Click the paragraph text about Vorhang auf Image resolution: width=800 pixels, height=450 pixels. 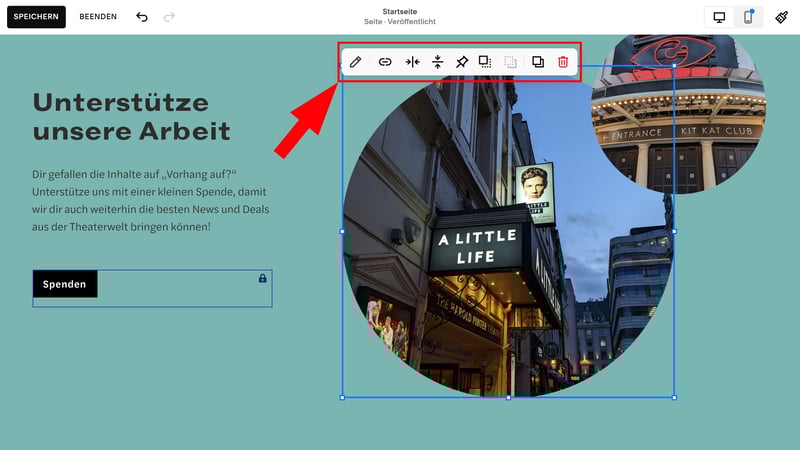tap(151, 201)
